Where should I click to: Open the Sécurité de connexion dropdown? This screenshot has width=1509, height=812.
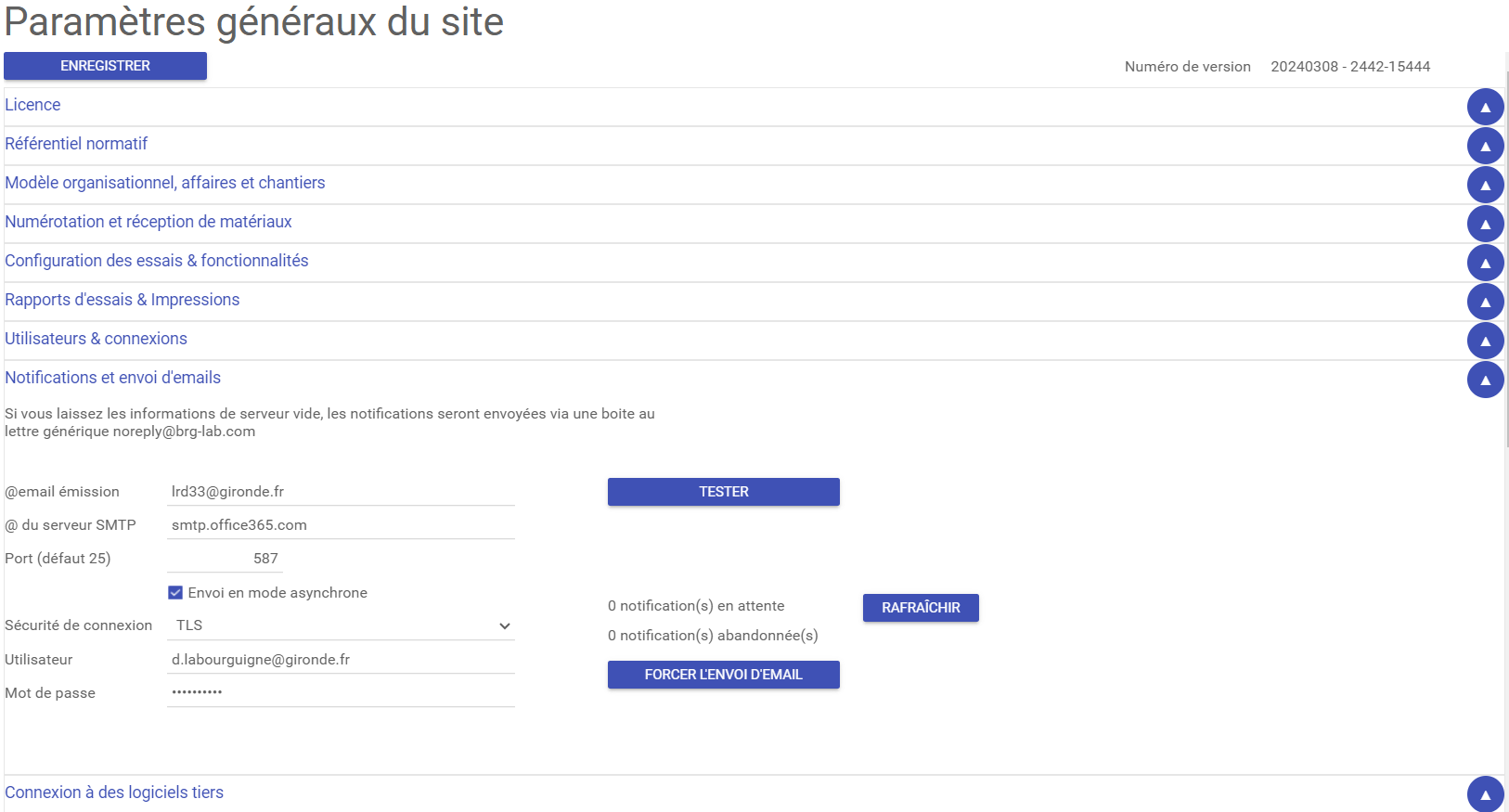pos(341,625)
